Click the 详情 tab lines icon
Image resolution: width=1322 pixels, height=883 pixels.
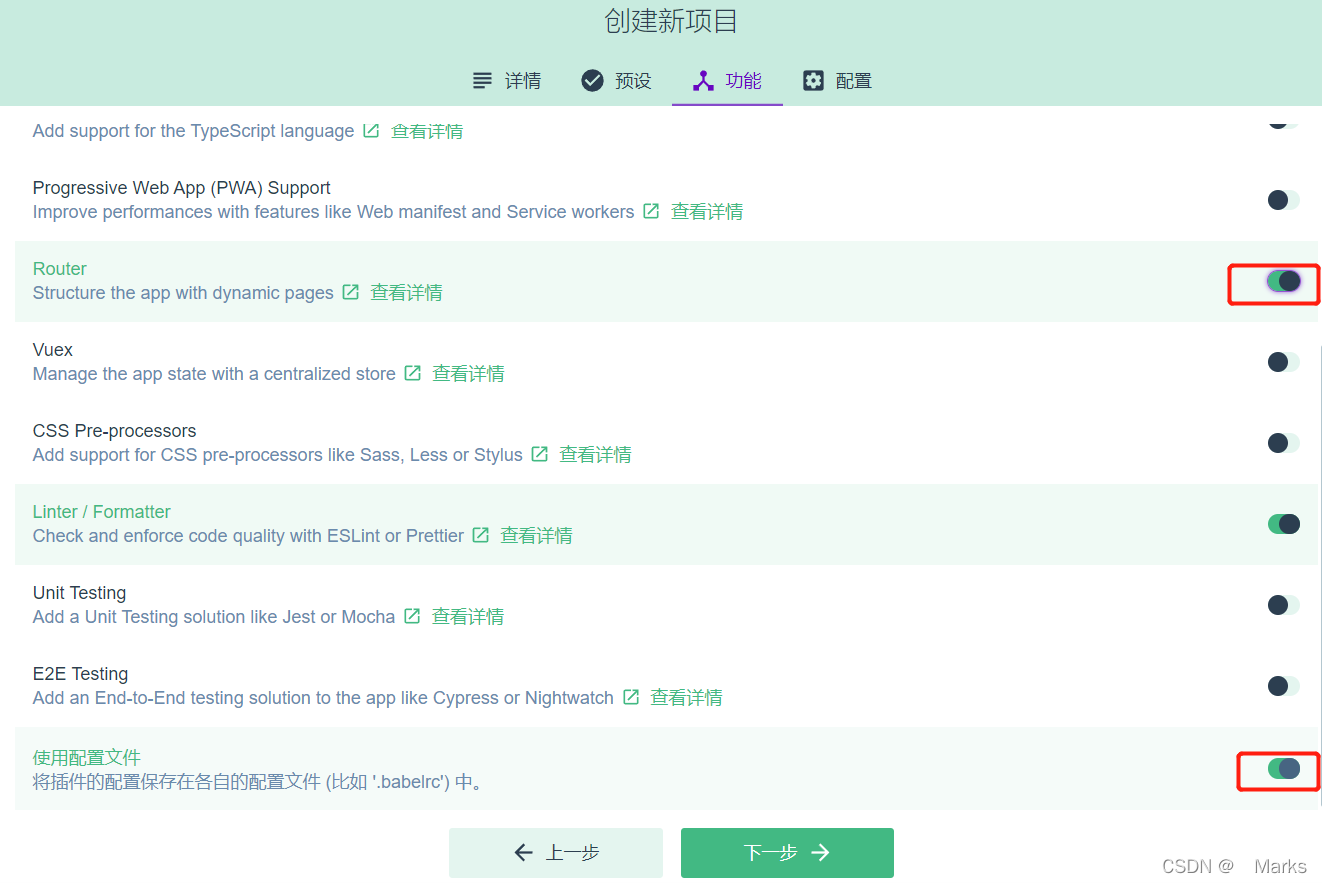point(482,81)
